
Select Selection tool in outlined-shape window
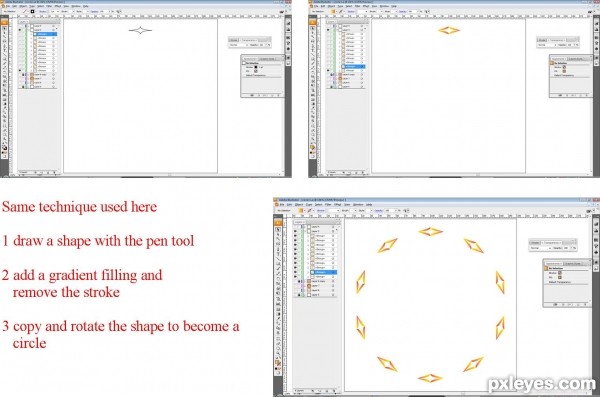click(x=5, y=28)
